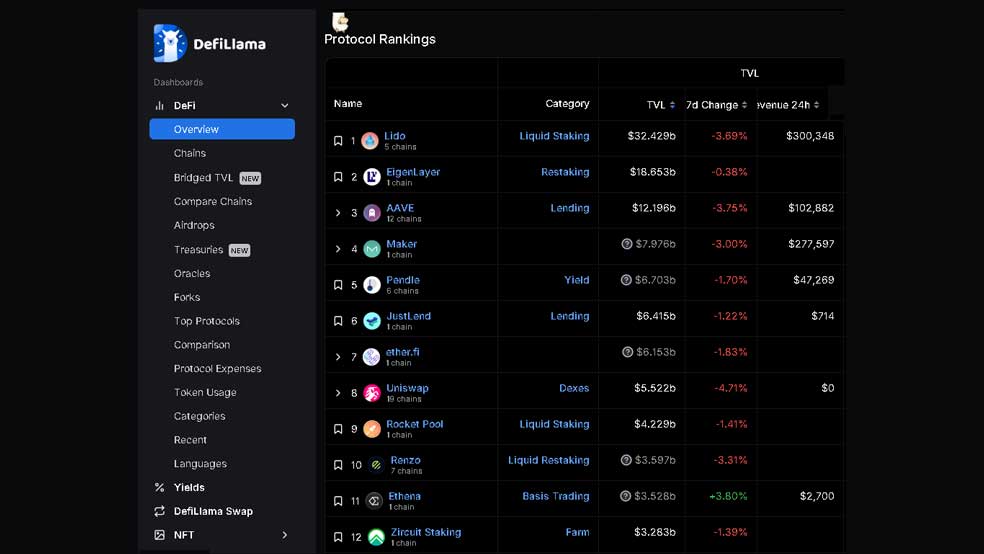Click the DefiLlama Swap arrows icon
This screenshot has height=554, width=984.
(159, 511)
